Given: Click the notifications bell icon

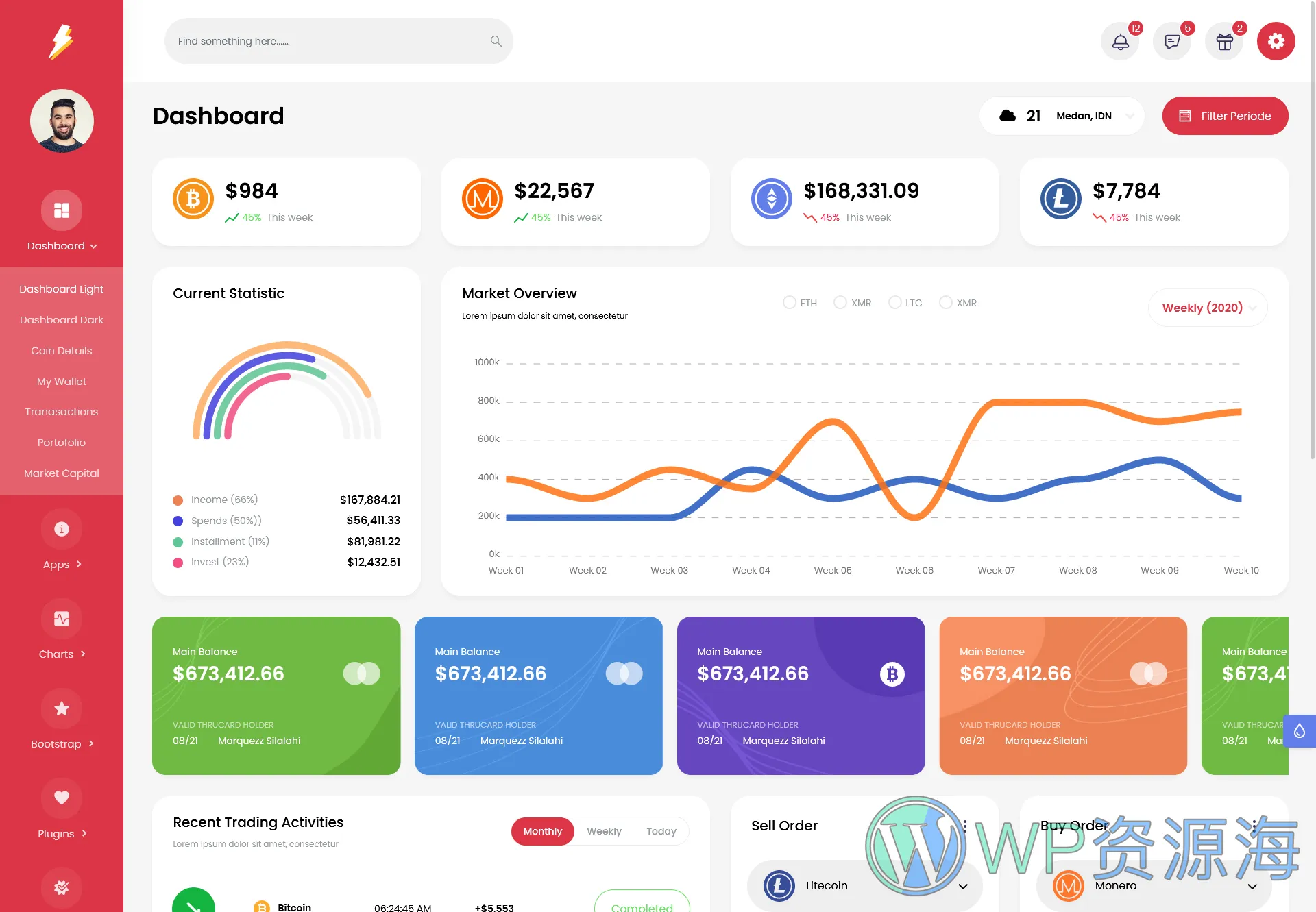Looking at the screenshot, I should click(1119, 41).
